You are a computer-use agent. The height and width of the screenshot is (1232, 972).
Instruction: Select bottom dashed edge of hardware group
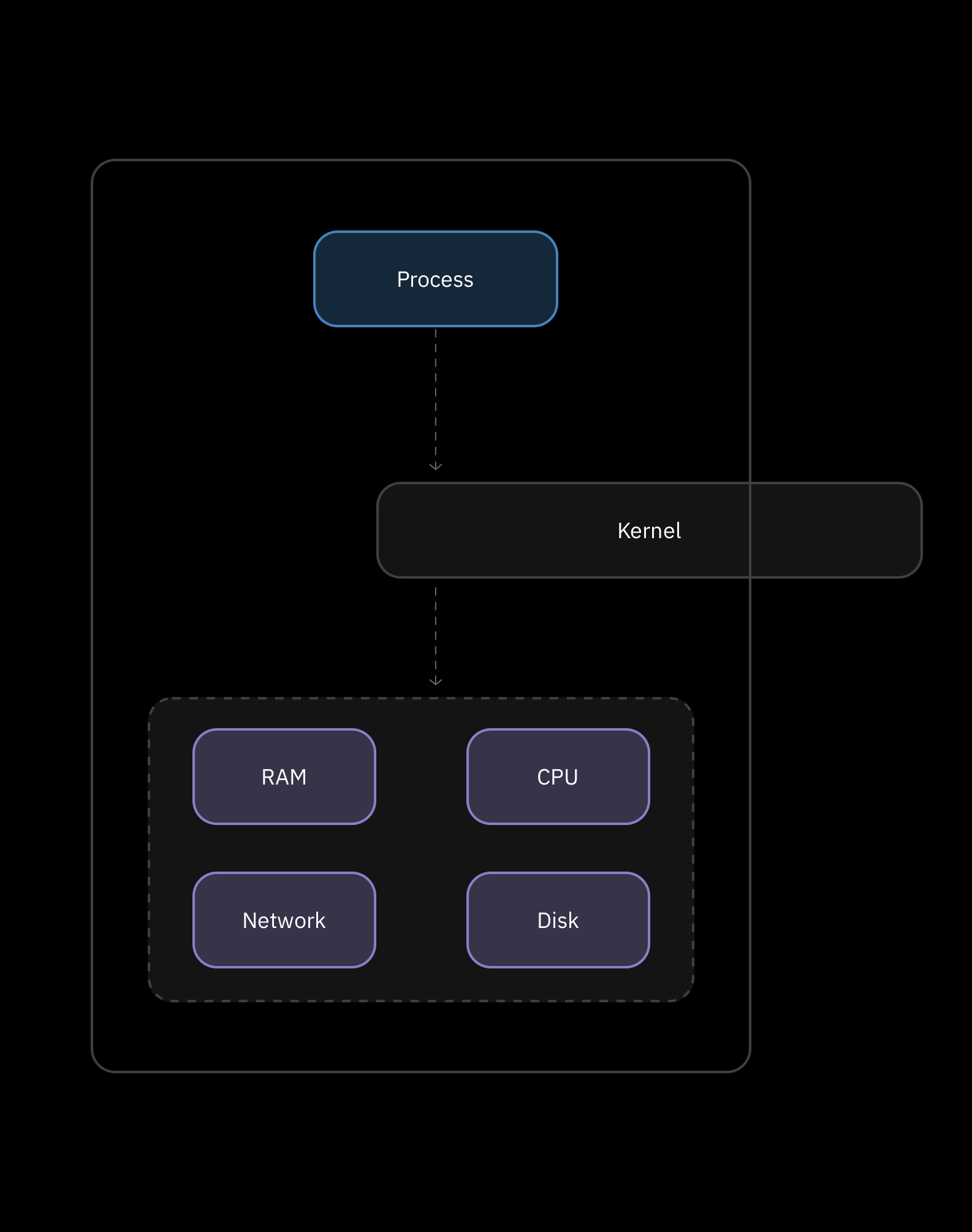point(421,1001)
